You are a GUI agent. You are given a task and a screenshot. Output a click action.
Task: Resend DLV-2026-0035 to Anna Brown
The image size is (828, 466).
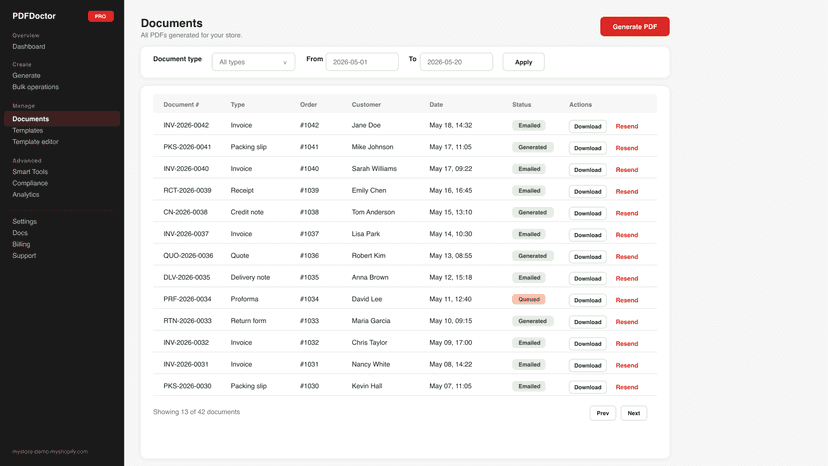tap(627, 278)
